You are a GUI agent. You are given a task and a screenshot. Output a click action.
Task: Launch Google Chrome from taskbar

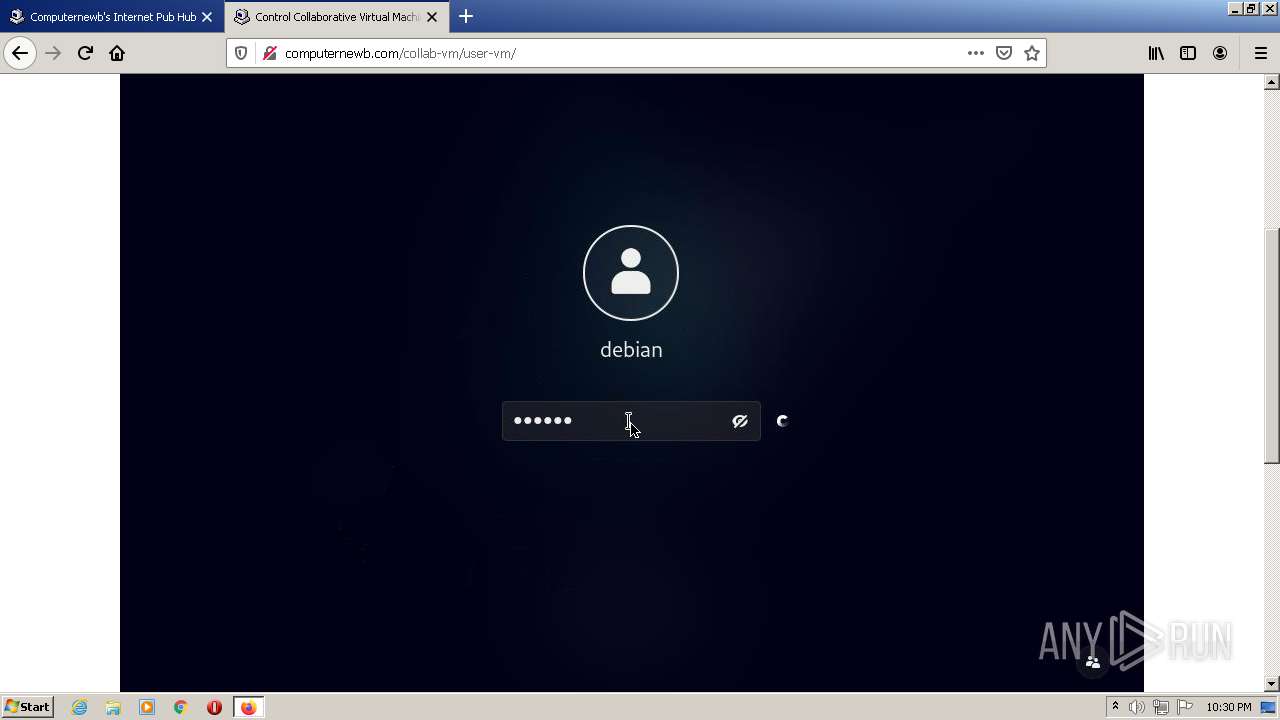click(x=181, y=707)
